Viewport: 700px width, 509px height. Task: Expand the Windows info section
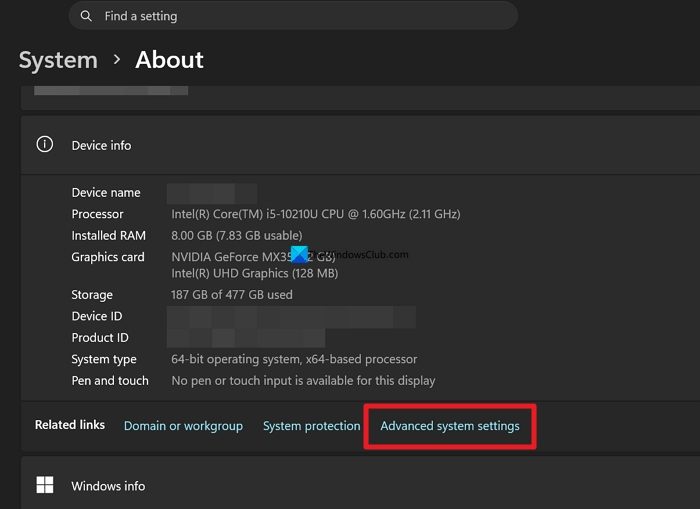(360, 483)
